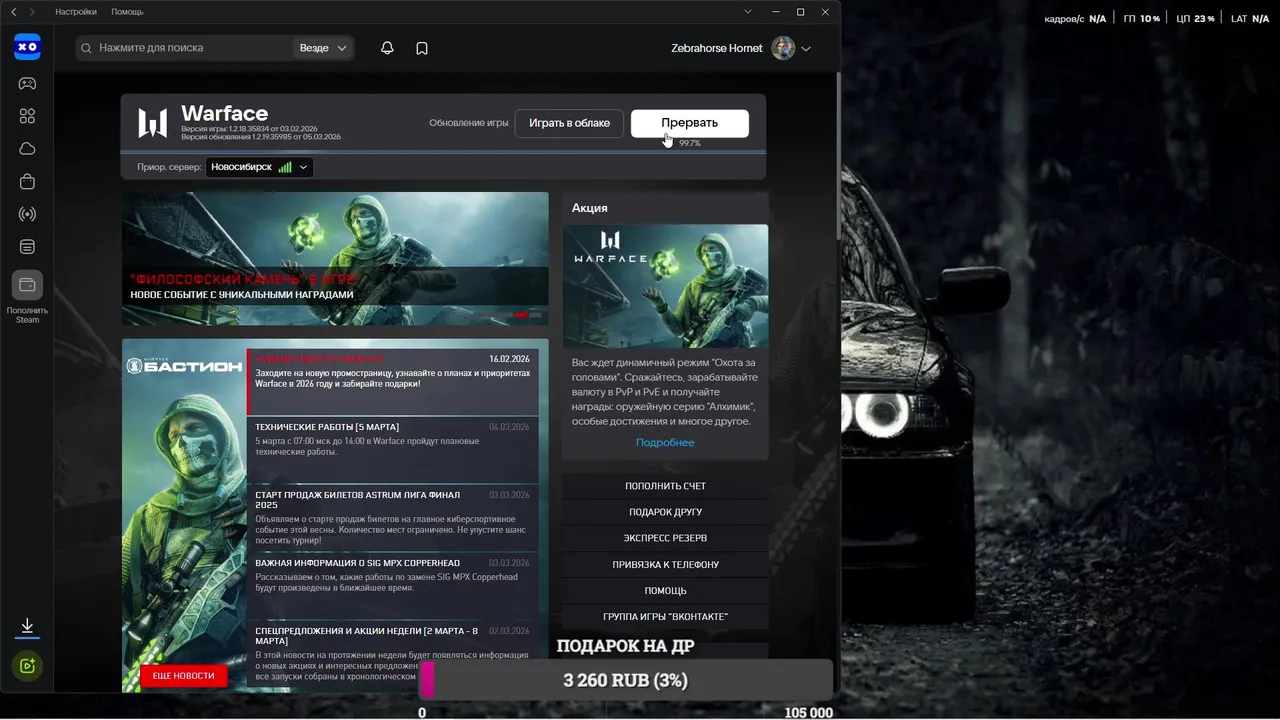
Task: Click the Акция Warface promo image
Action: (x=665, y=286)
